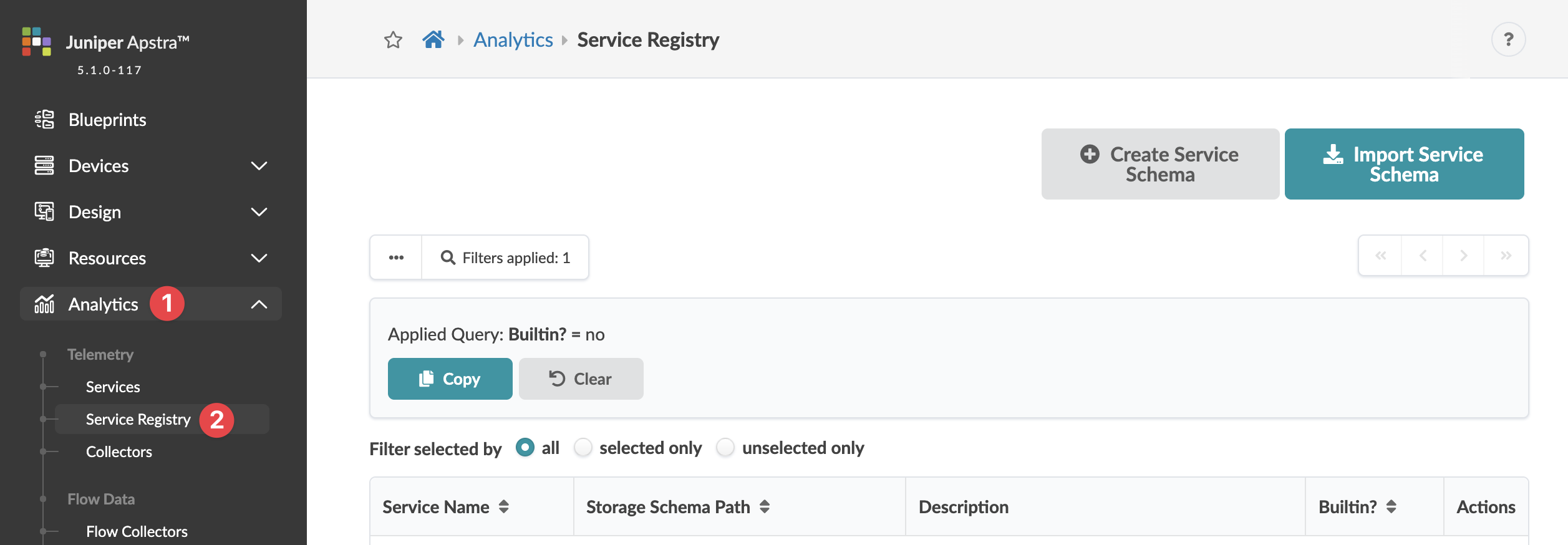Click the Juniper Apstra logo icon

click(x=37, y=41)
